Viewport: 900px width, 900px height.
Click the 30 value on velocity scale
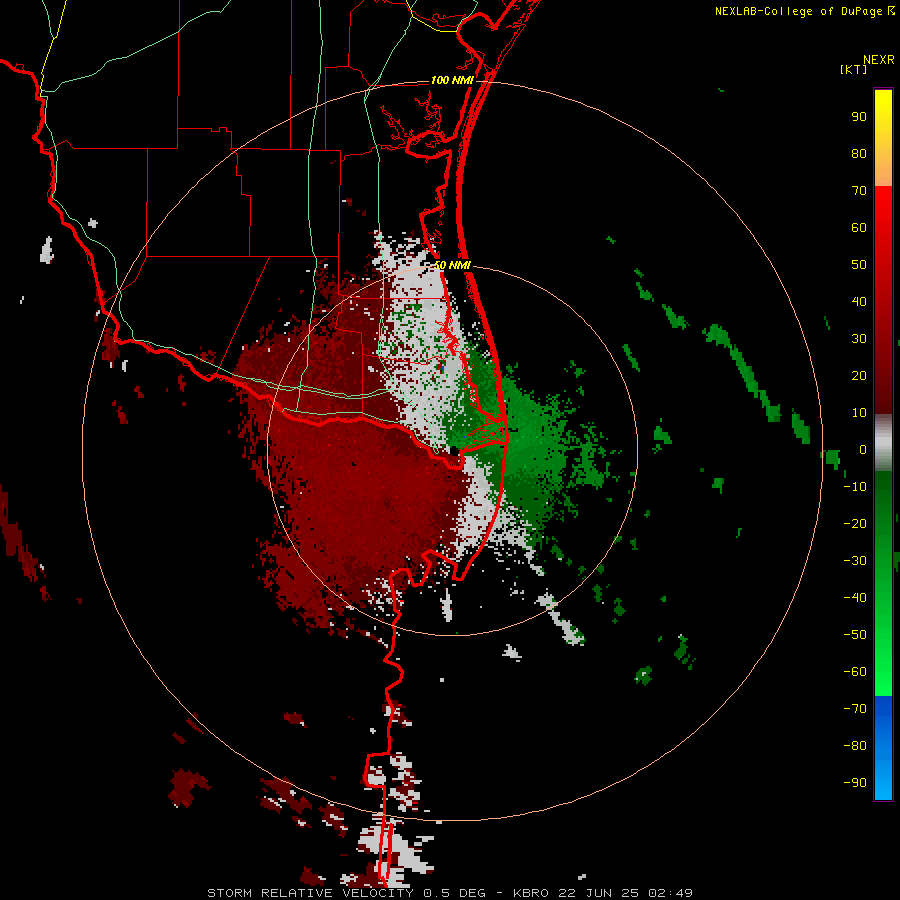[x=859, y=339]
